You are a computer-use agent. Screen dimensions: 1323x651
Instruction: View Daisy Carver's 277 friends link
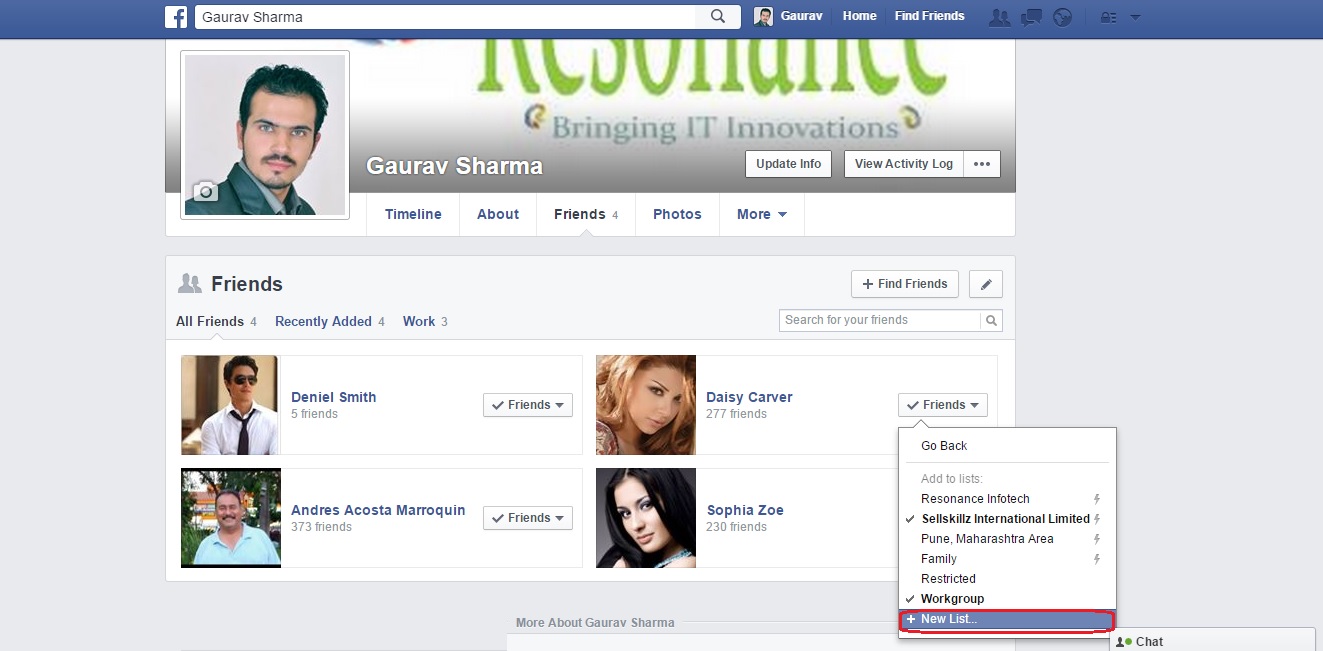click(736, 414)
